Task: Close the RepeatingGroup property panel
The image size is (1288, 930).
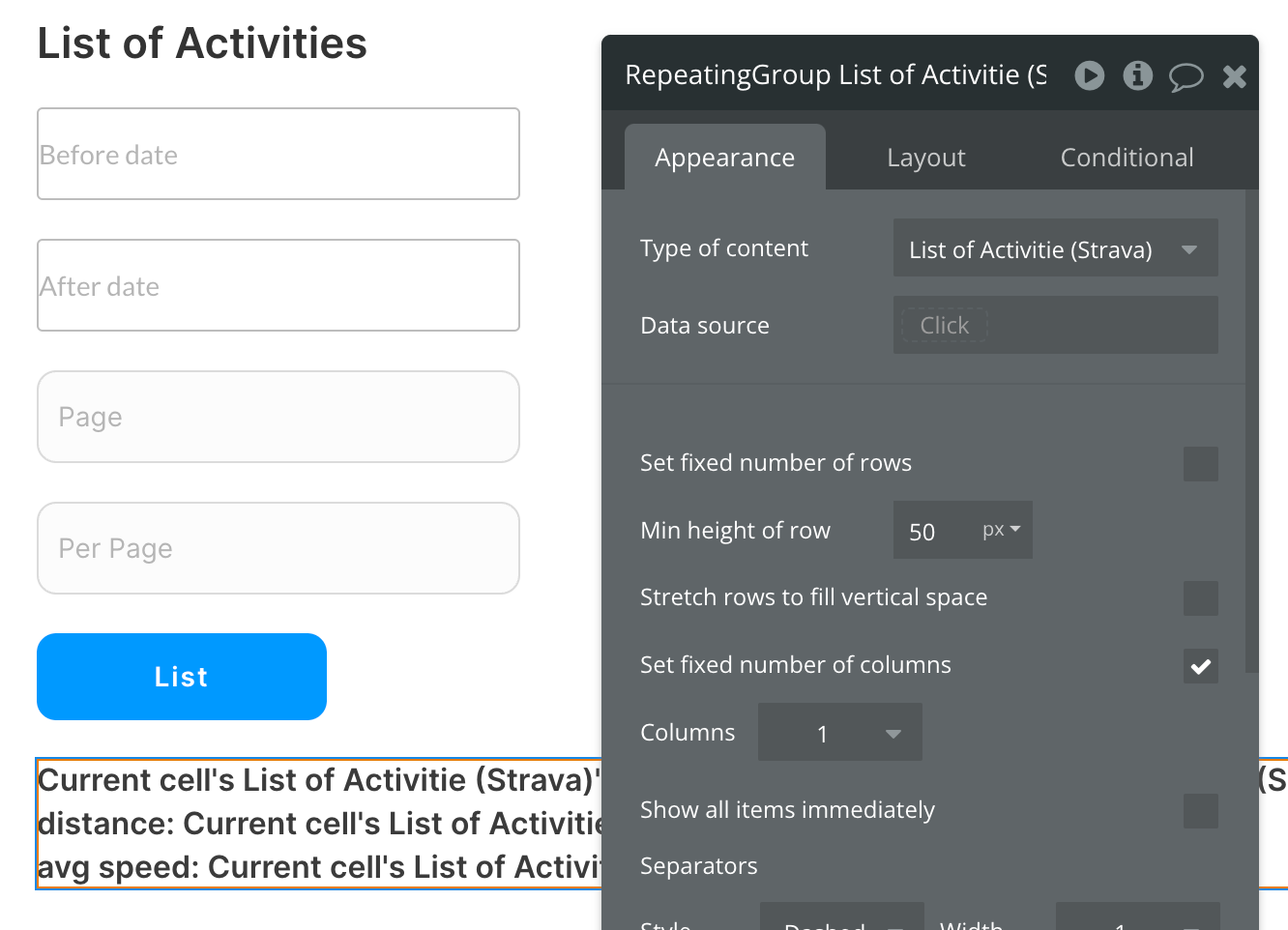Action: tap(1234, 76)
